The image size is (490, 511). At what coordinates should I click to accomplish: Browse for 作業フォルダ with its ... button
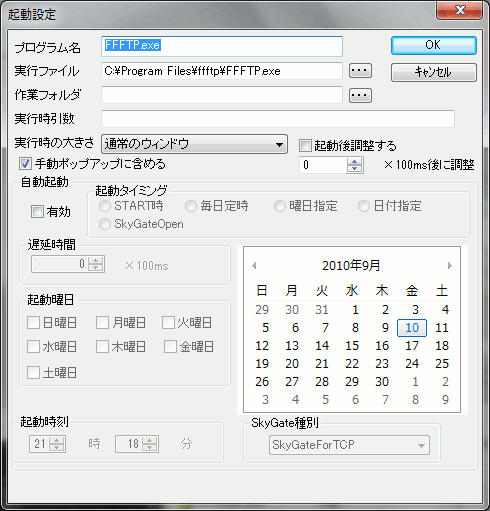tap(360, 95)
